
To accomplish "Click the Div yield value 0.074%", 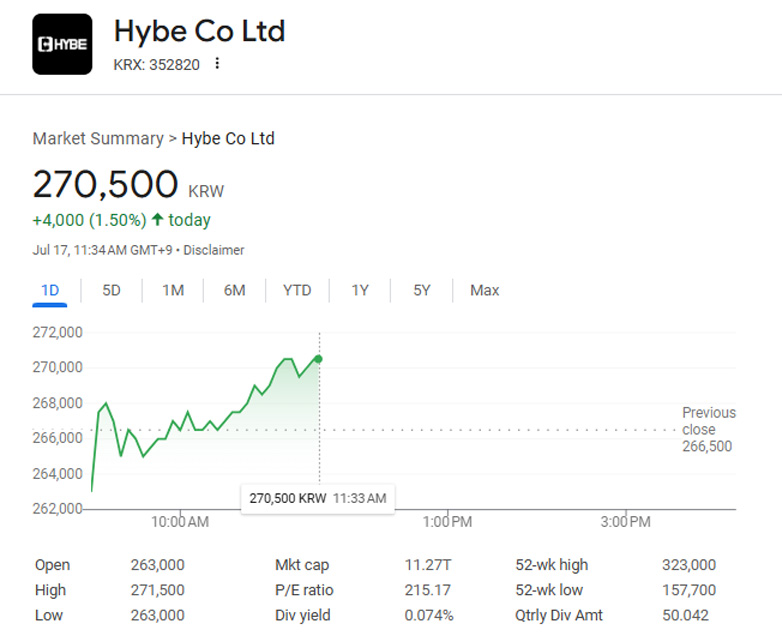I will [429, 615].
